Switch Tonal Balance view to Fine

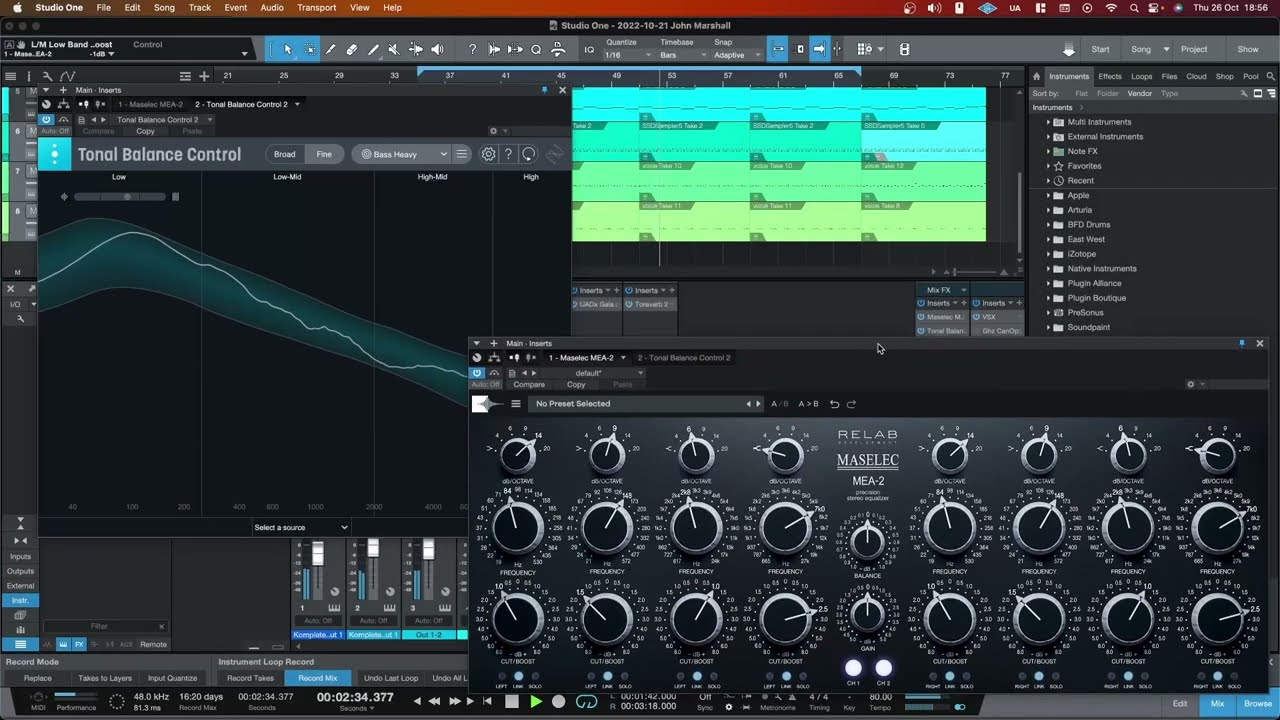tap(324, 154)
